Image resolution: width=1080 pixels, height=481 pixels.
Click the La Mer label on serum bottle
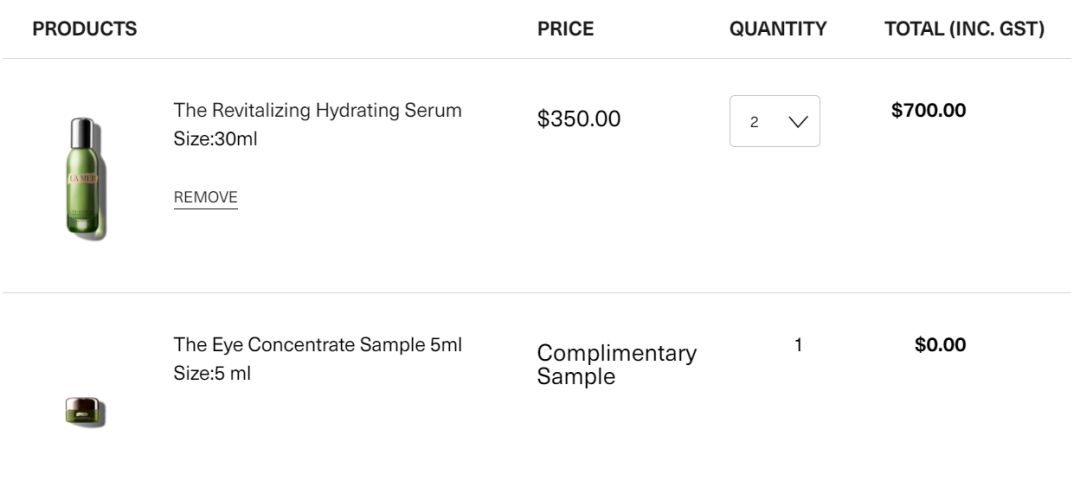pyautogui.click(x=83, y=178)
